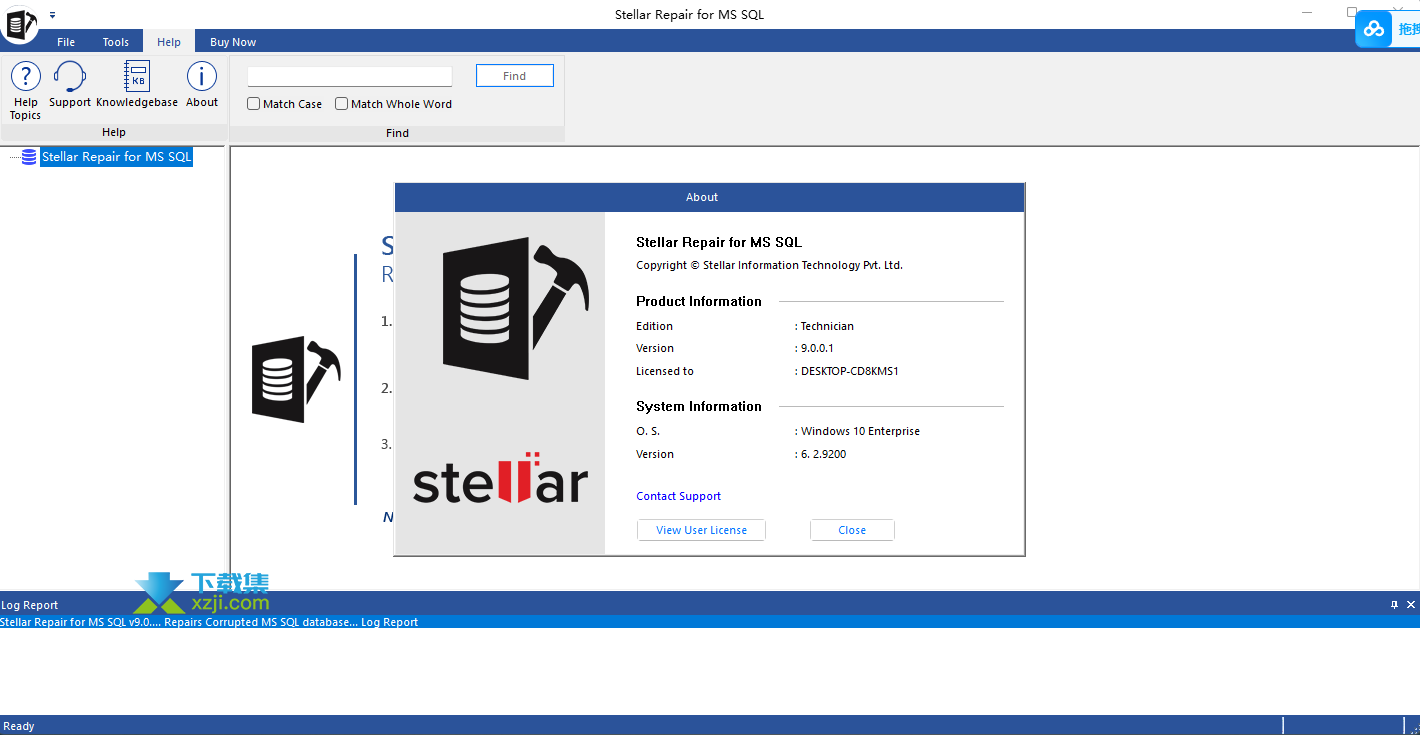Open the Knowledgebase icon
This screenshot has width=1420, height=735.
click(x=137, y=85)
